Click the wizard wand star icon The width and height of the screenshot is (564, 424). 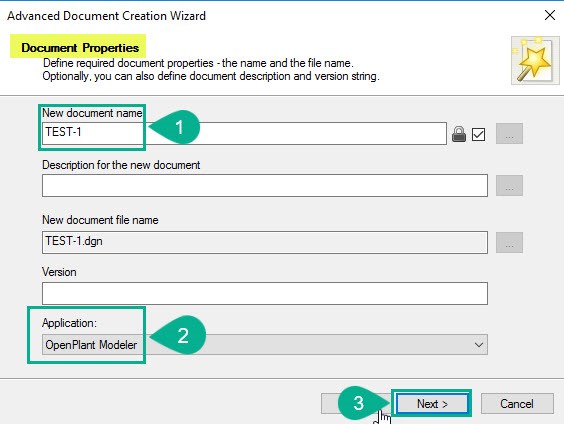click(535, 60)
